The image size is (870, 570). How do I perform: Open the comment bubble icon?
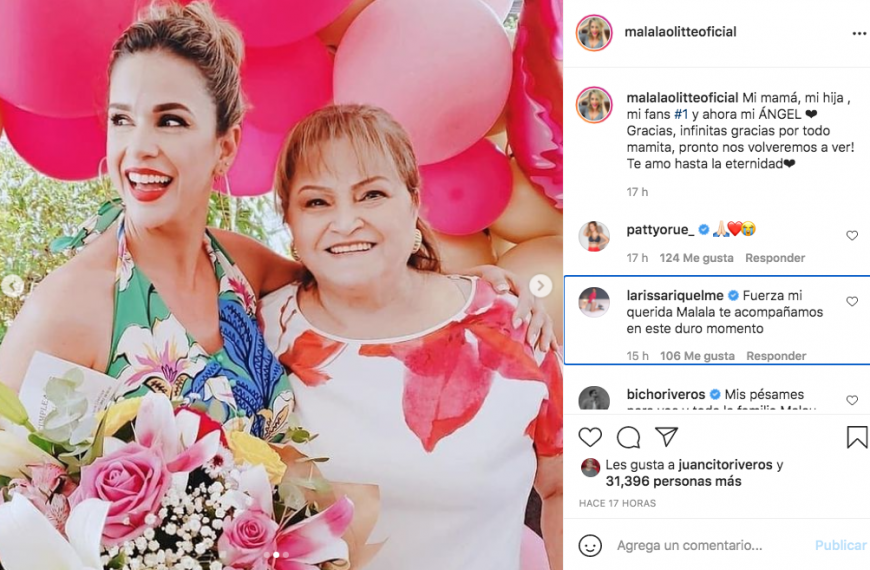(x=628, y=437)
